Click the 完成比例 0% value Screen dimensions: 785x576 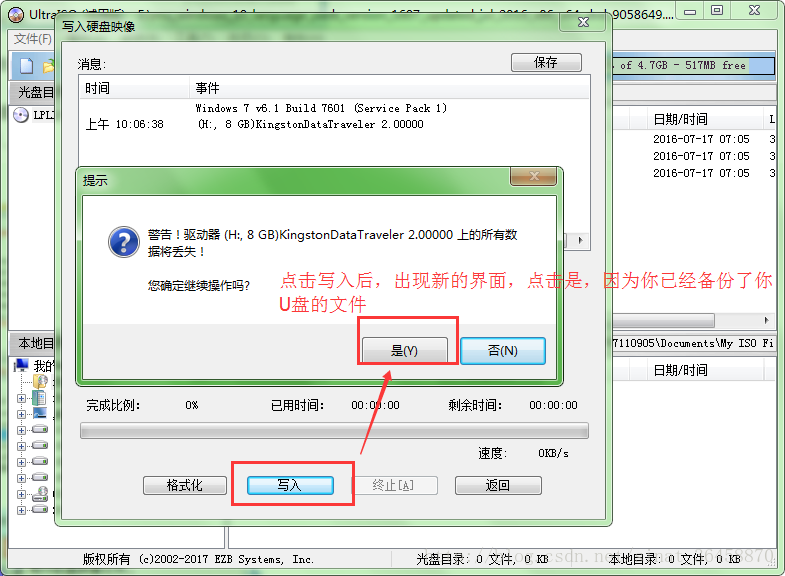coord(192,405)
